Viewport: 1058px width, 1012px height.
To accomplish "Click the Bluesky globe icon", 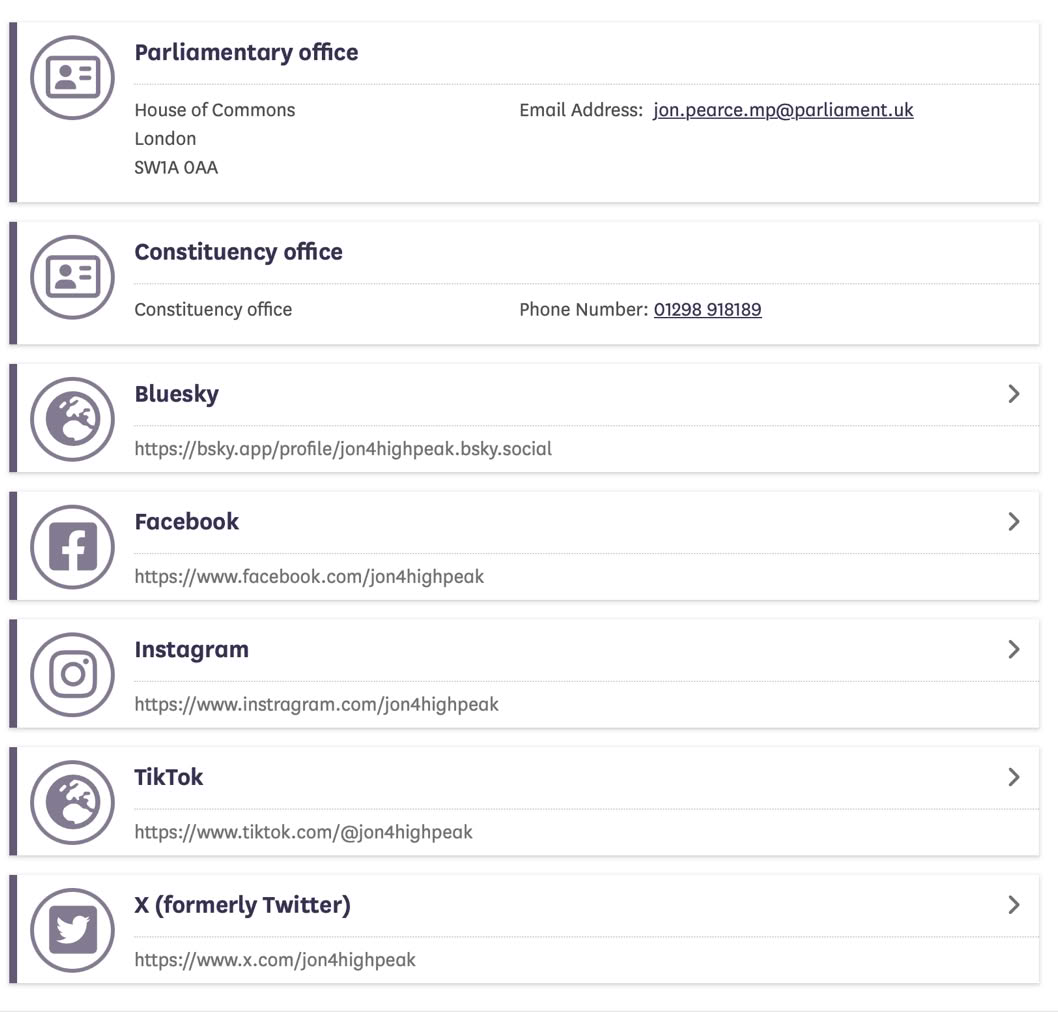I will pos(73,419).
